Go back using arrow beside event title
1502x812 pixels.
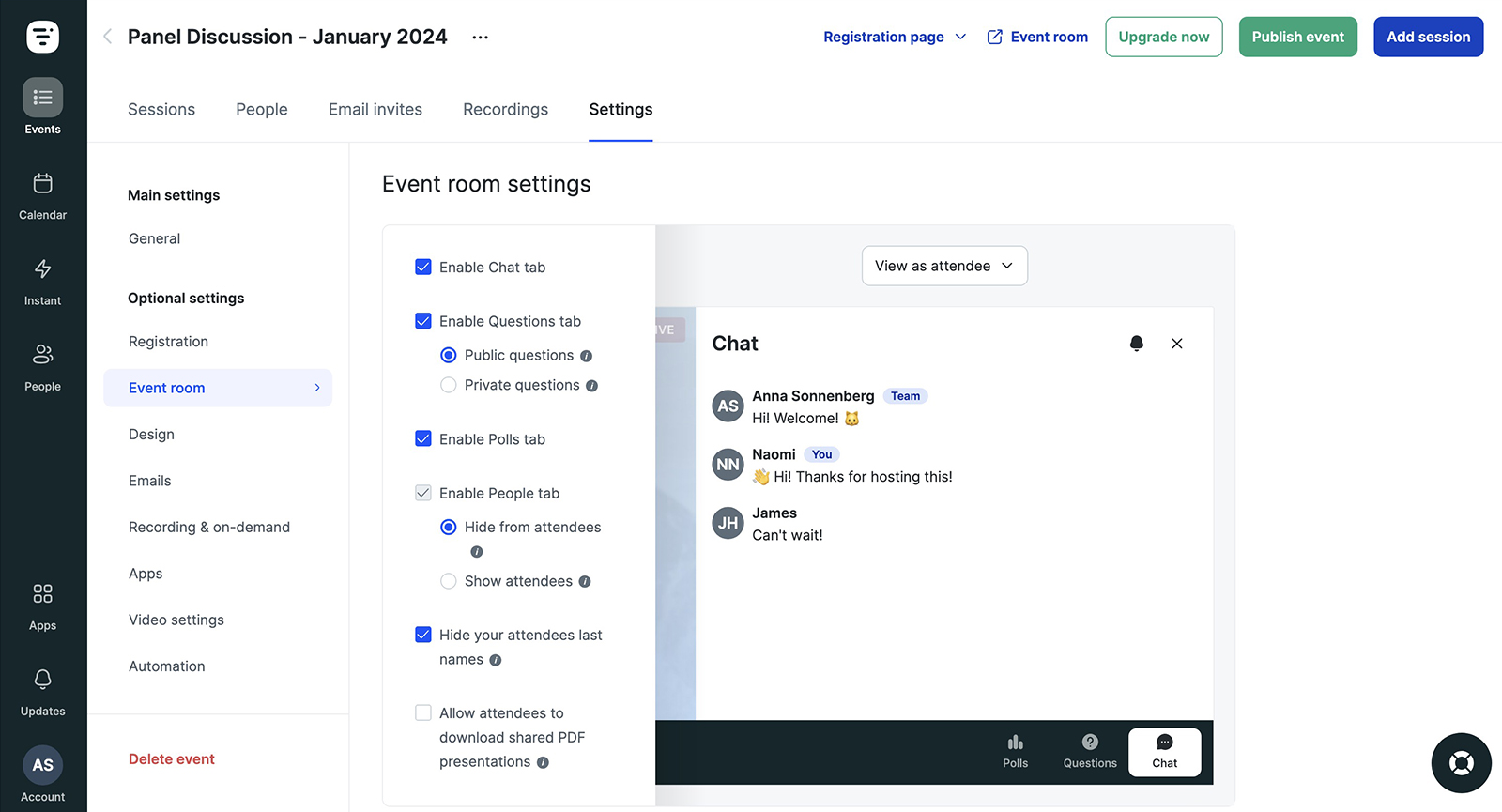pos(107,37)
